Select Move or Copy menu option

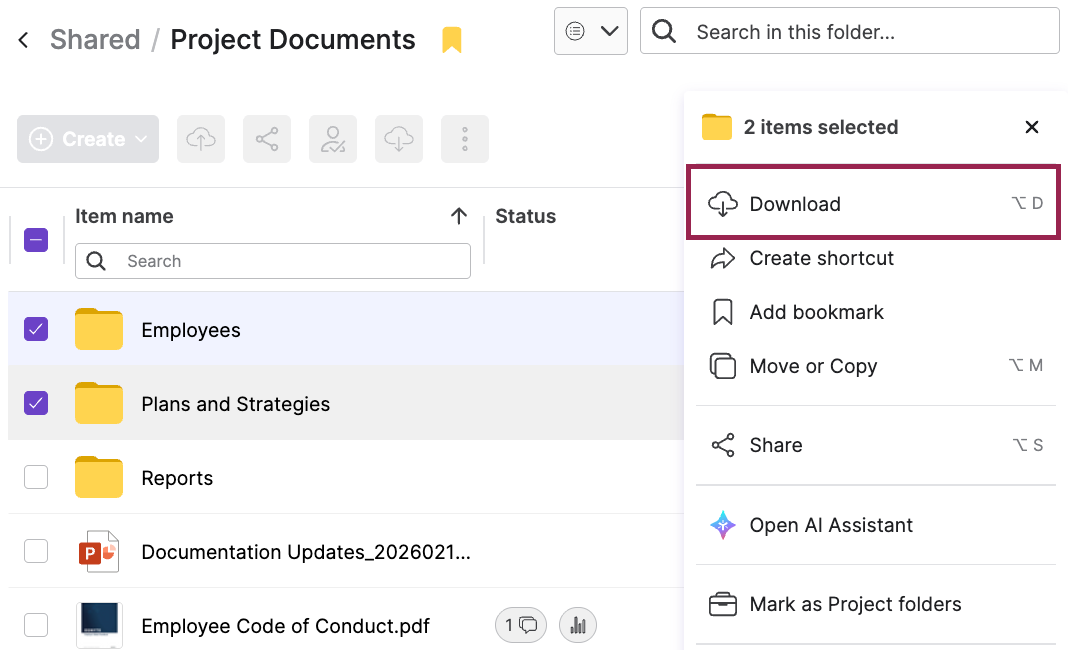point(813,366)
